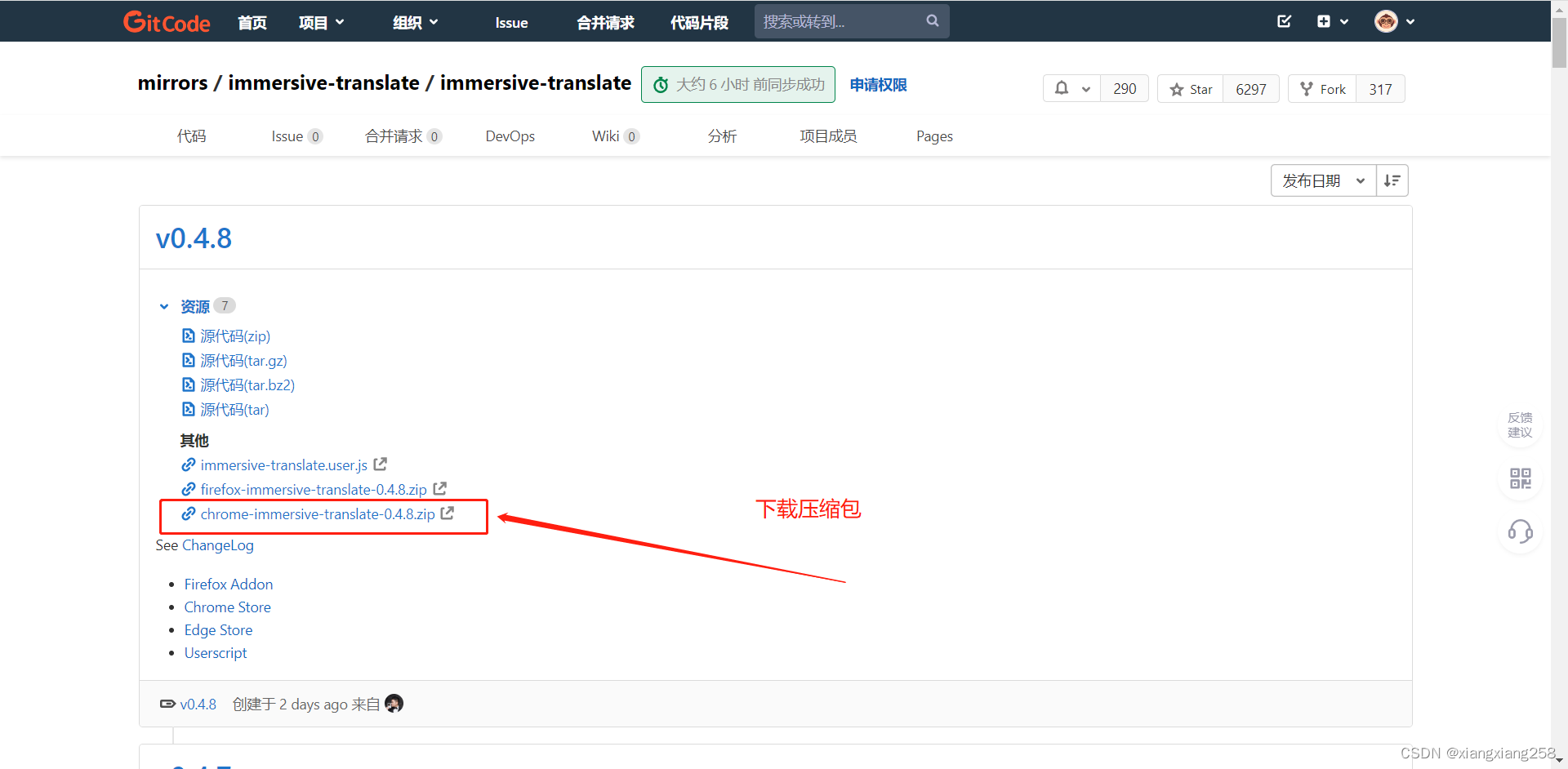Switch to the Wiki tab
This screenshot has height=769, width=1568.
[615, 136]
